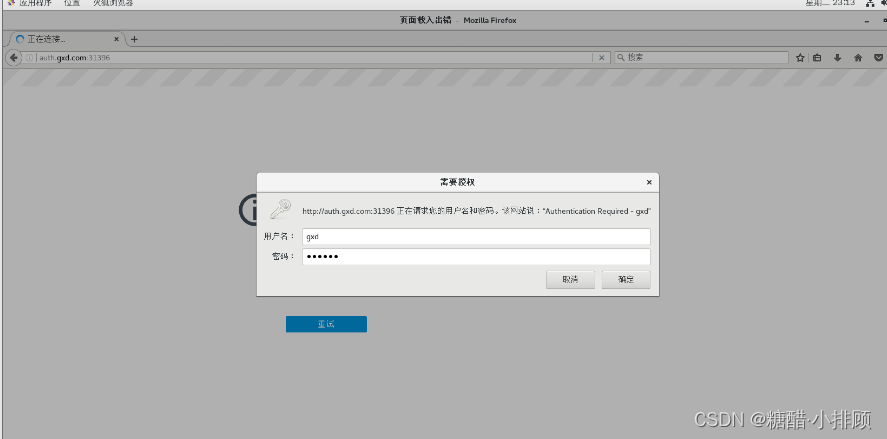Select the '正在连接...' tab
The height and width of the screenshot is (439, 887).
[67, 40]
